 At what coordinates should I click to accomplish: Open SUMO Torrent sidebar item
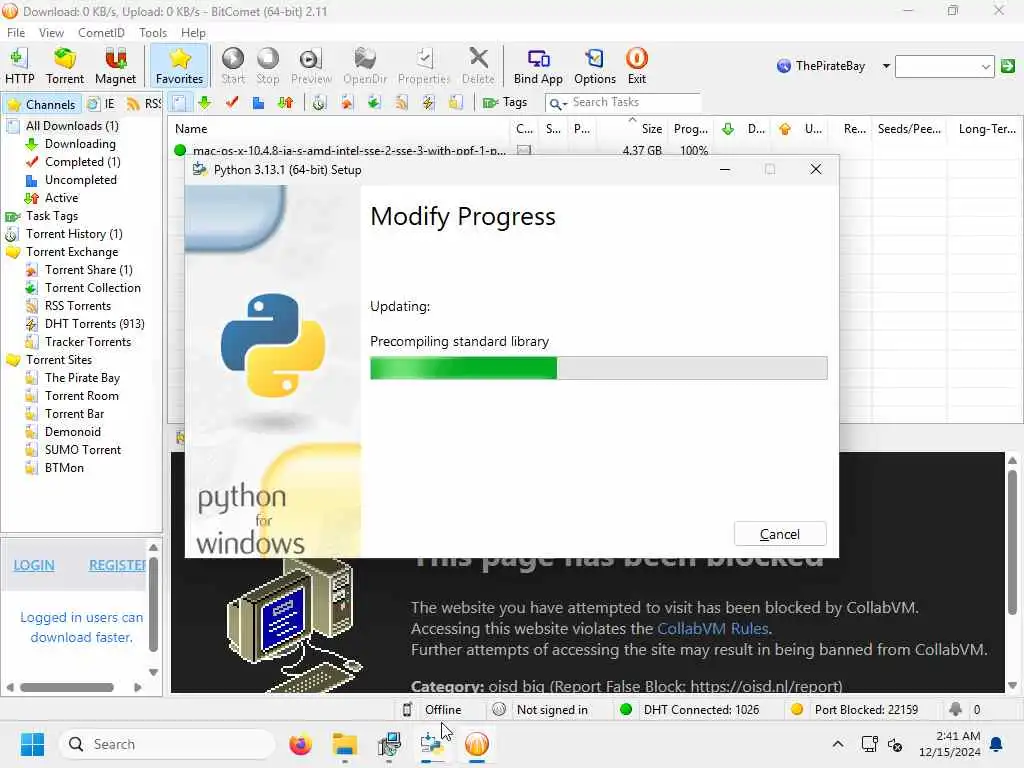coord(83,450)
